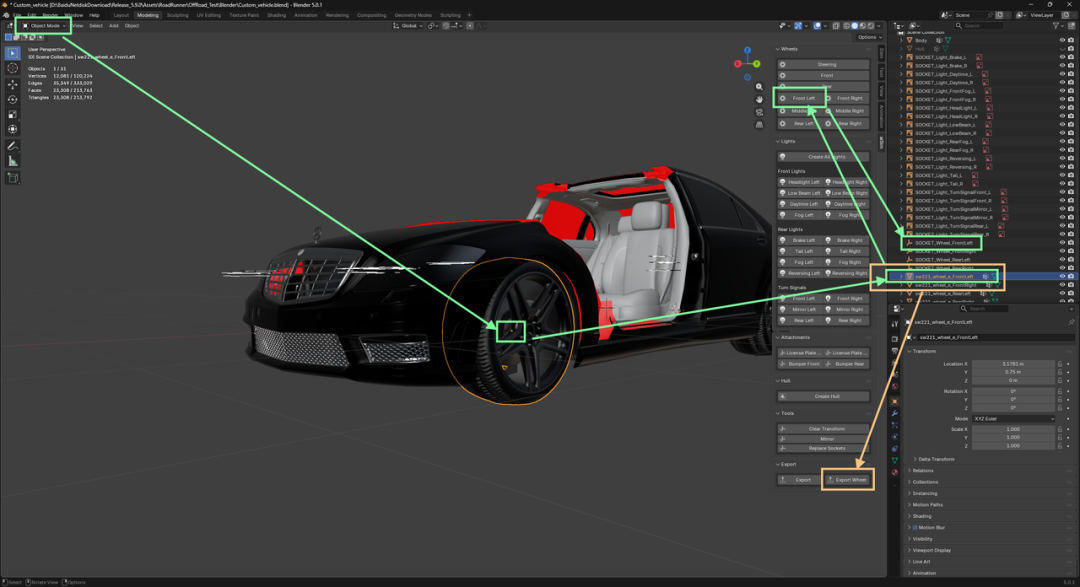Switch to the UV Editing workspace tab
This screenshot has height=587, width=1080.
209,15
